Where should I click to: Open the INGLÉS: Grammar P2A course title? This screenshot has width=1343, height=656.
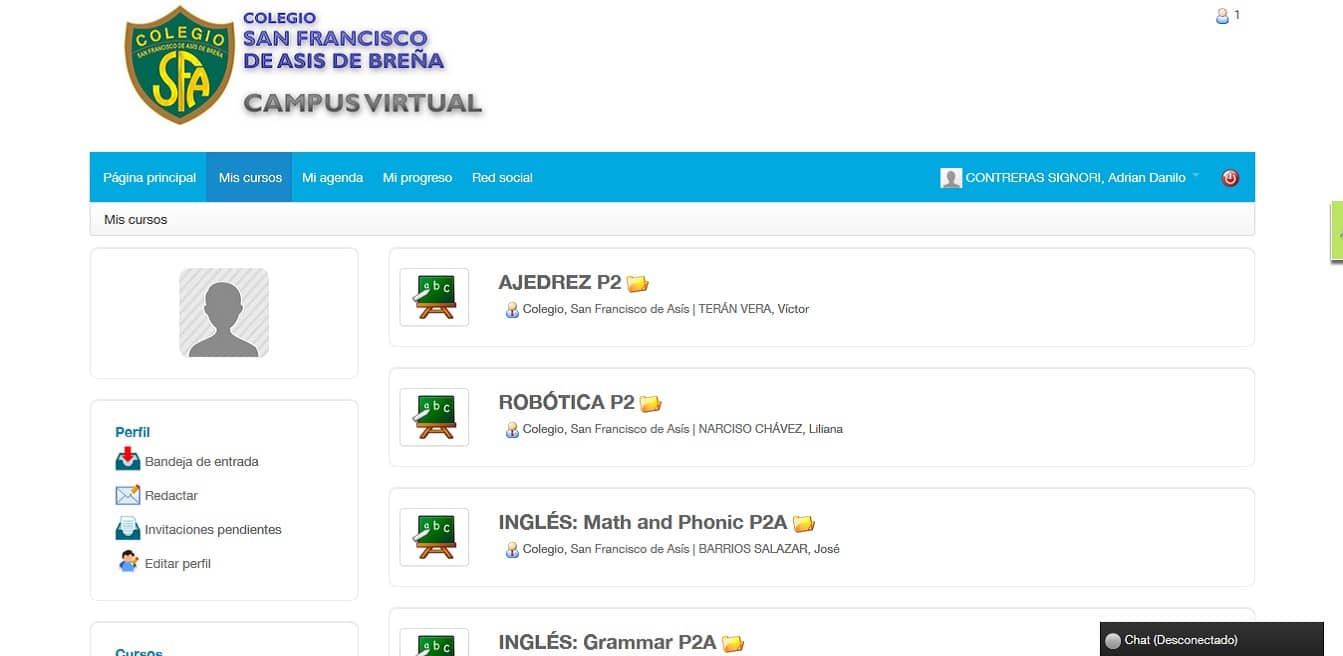[x=607, y=642]
